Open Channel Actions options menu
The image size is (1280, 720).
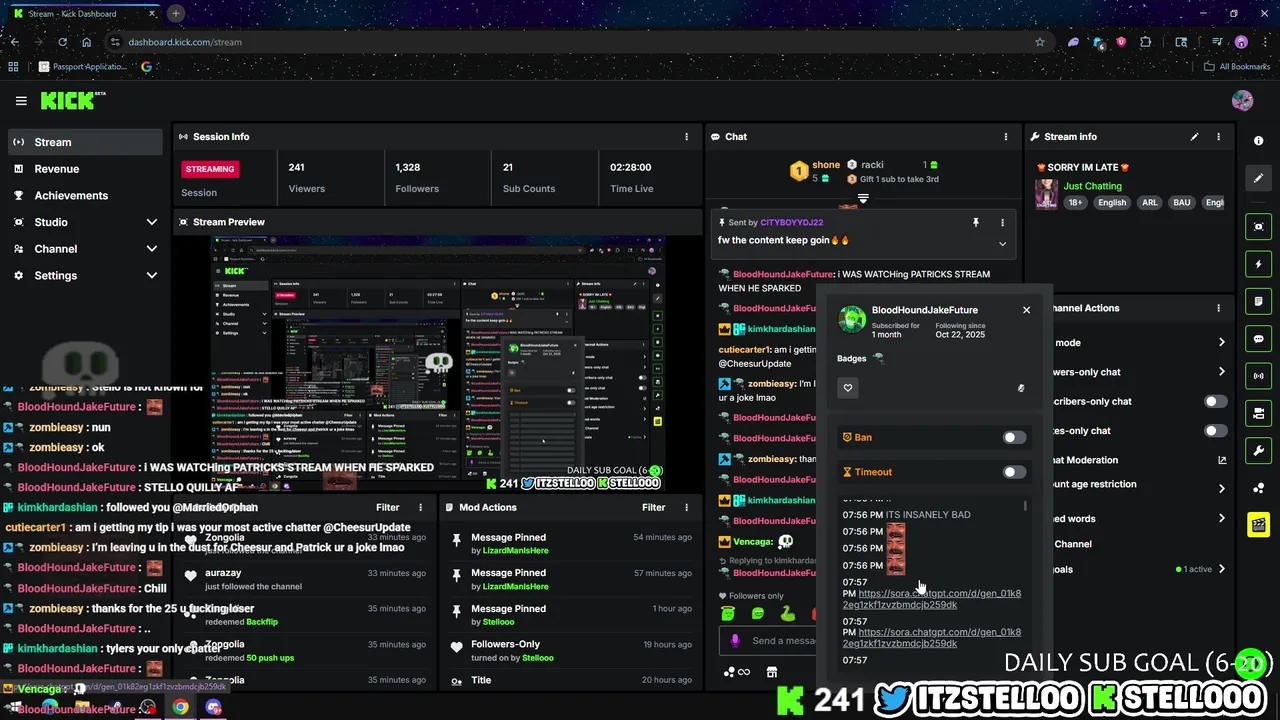point(1218,308)
